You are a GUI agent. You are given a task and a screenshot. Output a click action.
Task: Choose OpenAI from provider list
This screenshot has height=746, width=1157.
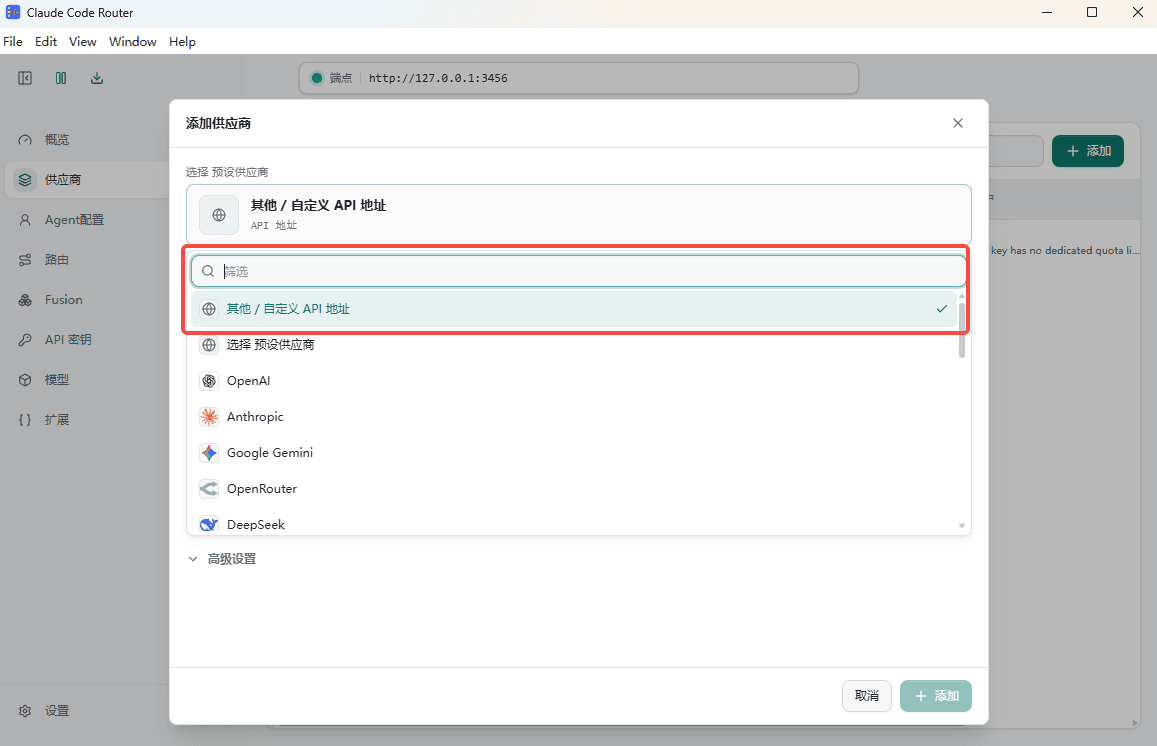[x=574, y=381]
